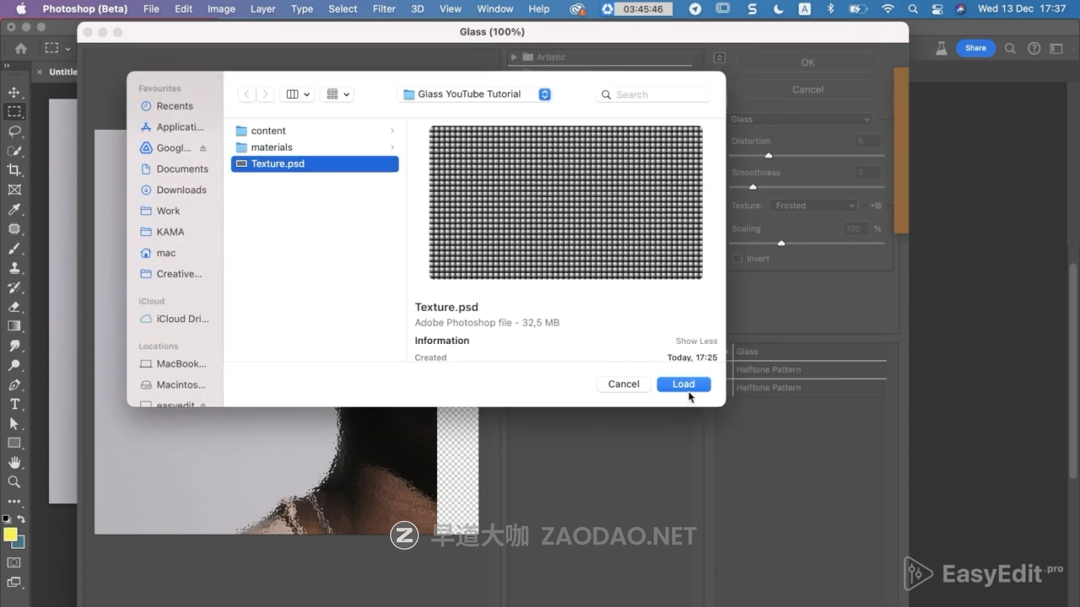Select the Move tool
The height and width of the screenshot is (607, 1080).
(x=14, y=92)
